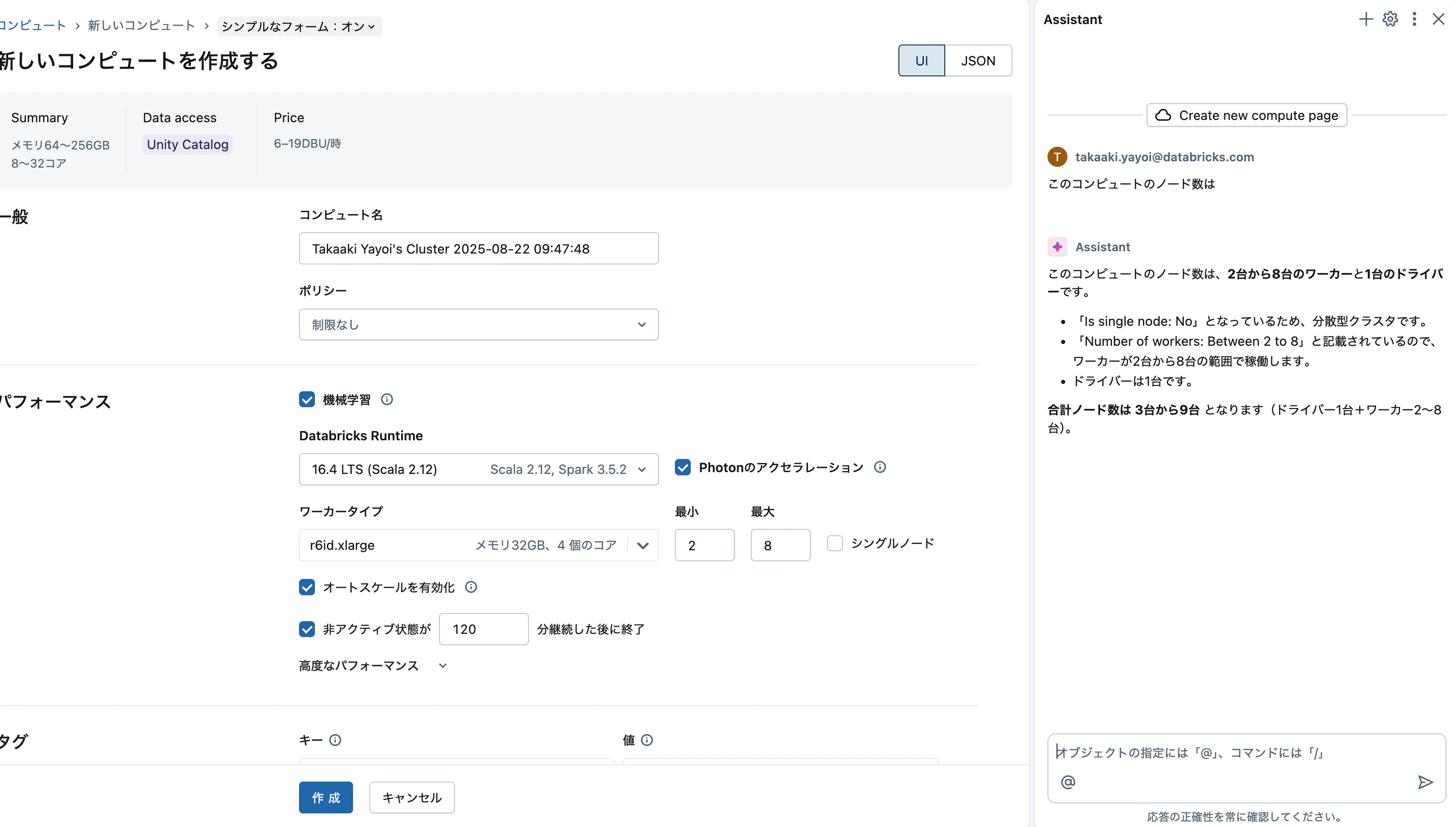This screenshot has height=827, width=1456.
Task: Toggle Photonのアクセラレーション checkbox
Action: (683, 467)
